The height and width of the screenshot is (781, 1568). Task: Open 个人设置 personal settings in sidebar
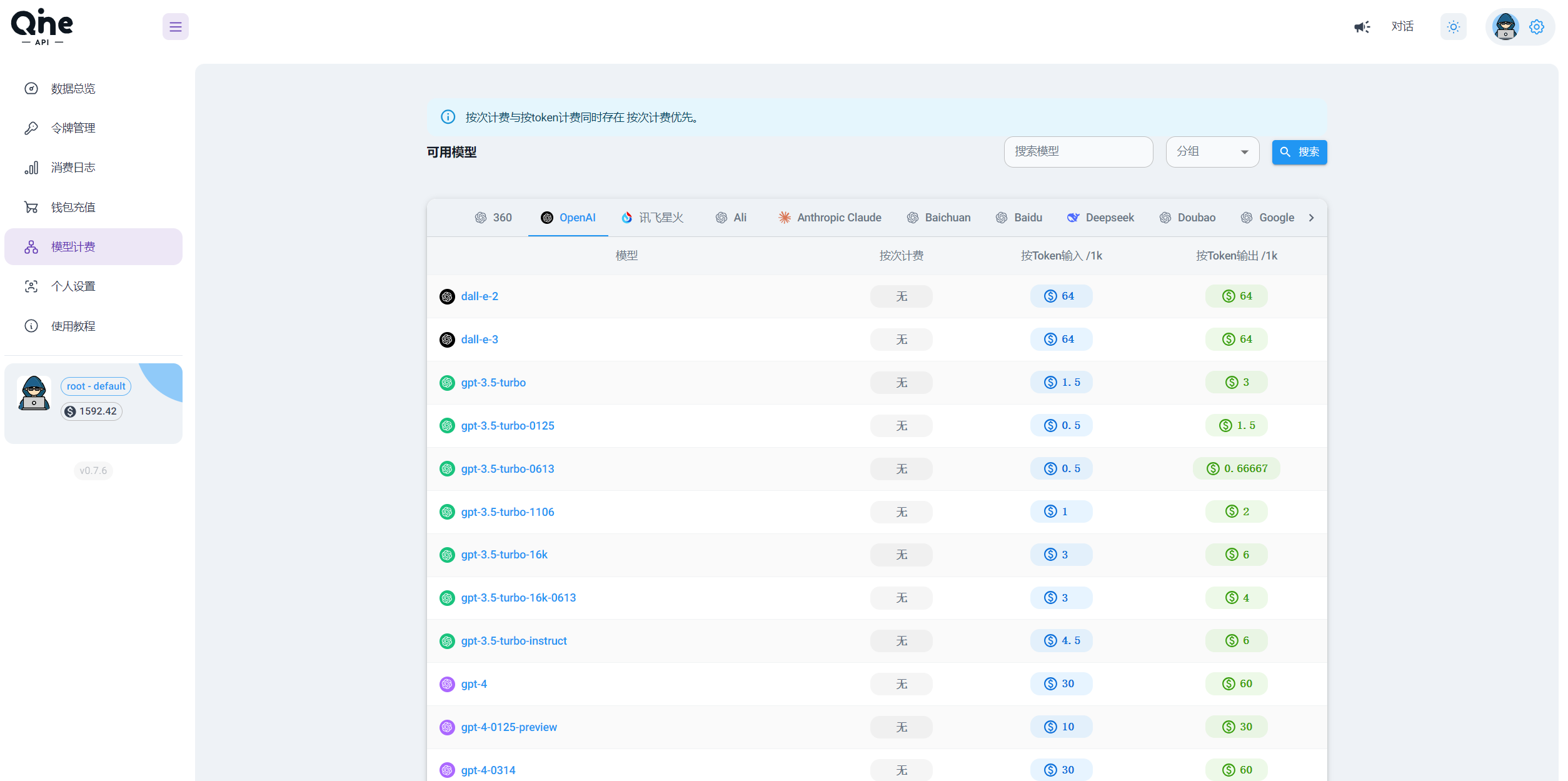point(93,286)
